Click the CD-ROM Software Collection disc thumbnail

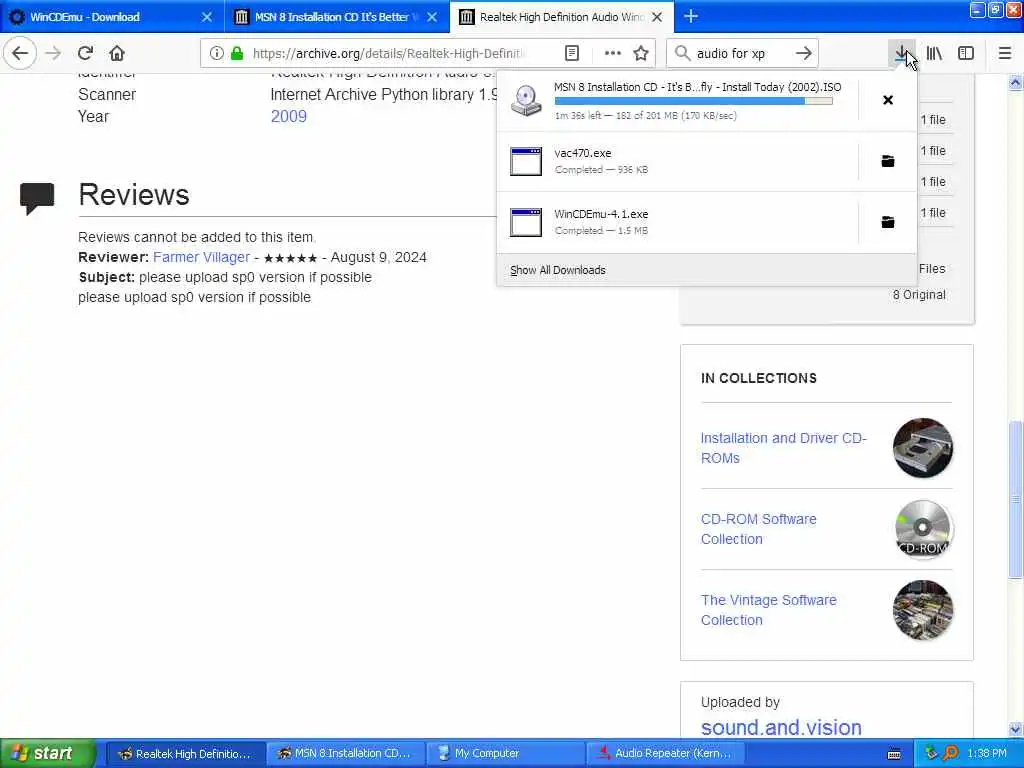click(923, 529)
